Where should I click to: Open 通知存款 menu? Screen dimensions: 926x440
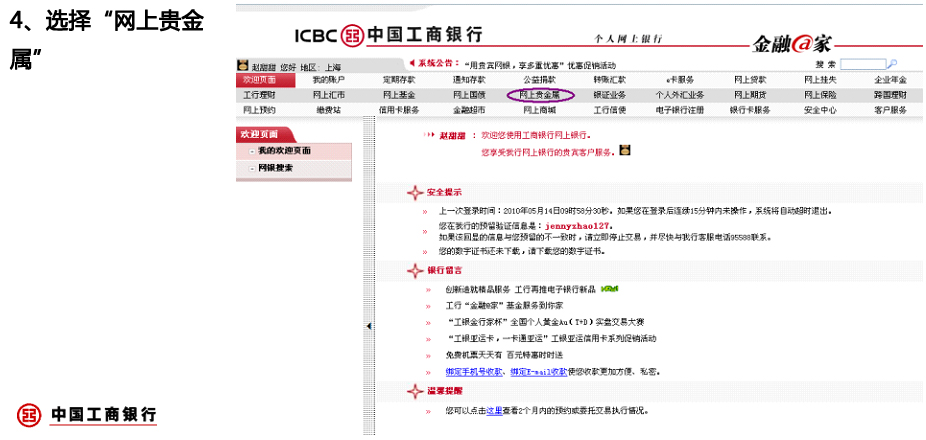pos(469,80)
